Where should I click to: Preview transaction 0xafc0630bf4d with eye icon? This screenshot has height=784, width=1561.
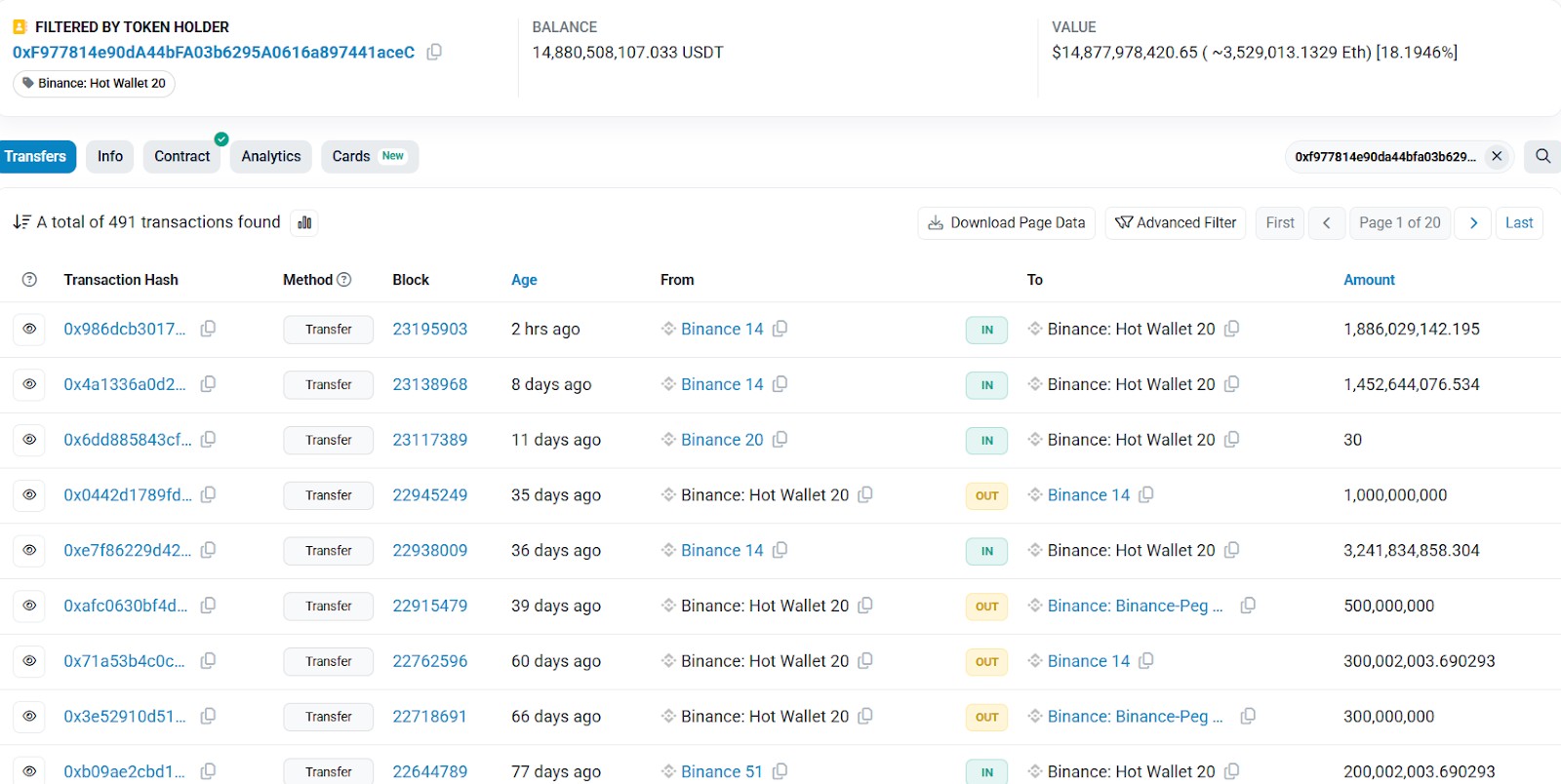point(30,606)
